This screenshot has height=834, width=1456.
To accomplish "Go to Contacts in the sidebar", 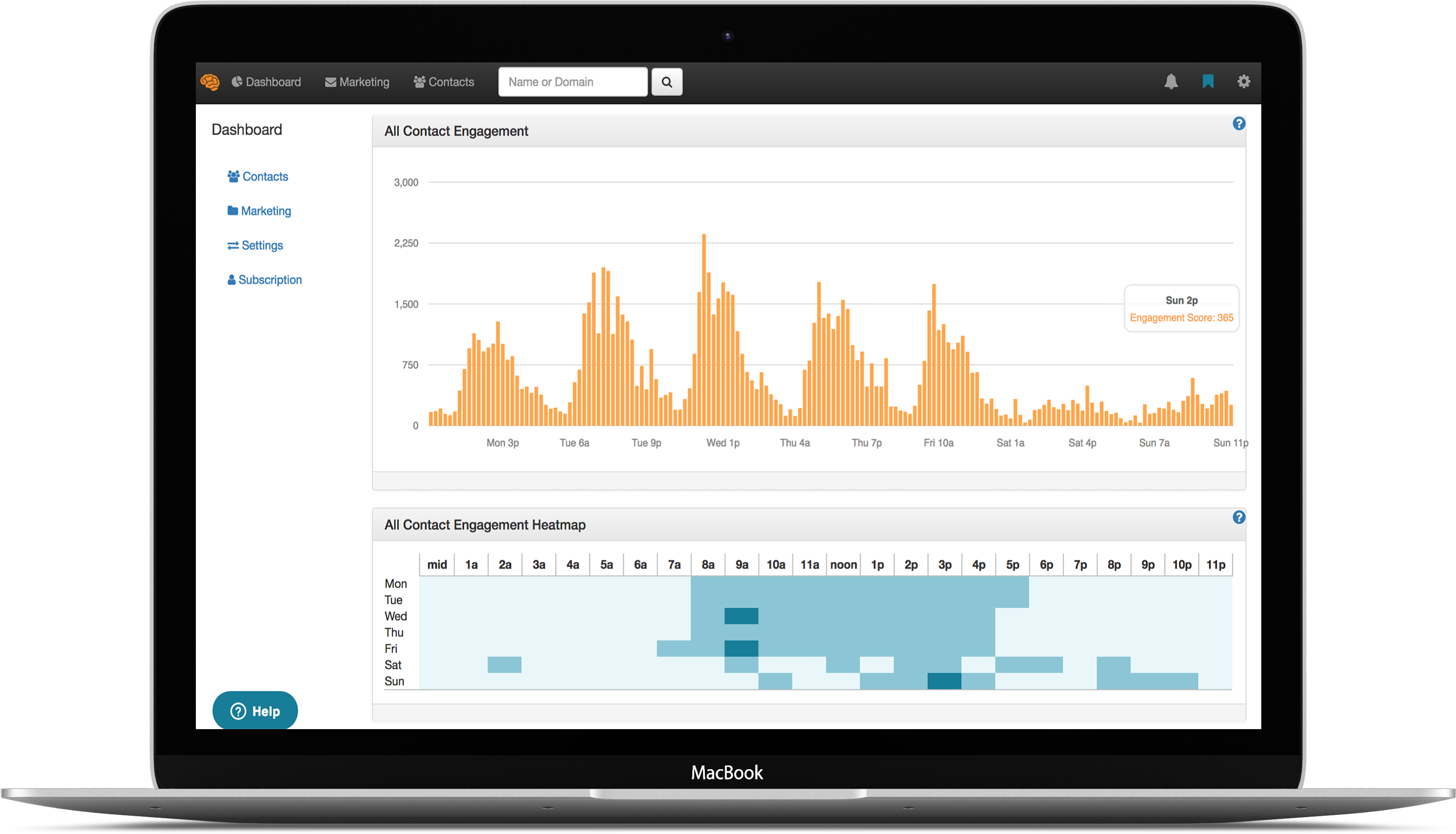I will (257, 176).
